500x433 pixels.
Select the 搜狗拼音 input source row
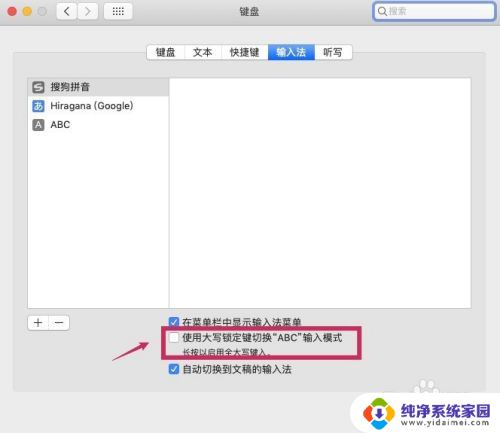98,87
